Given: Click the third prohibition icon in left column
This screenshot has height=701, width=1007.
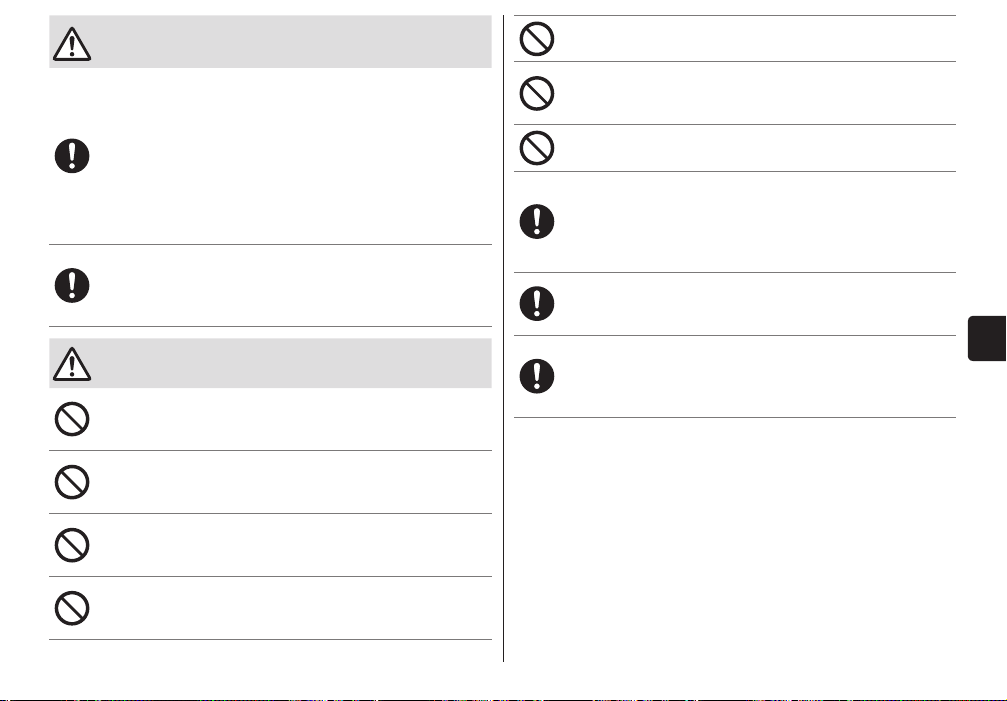Looking at the screenshot, I should click(x=72, y=545).
